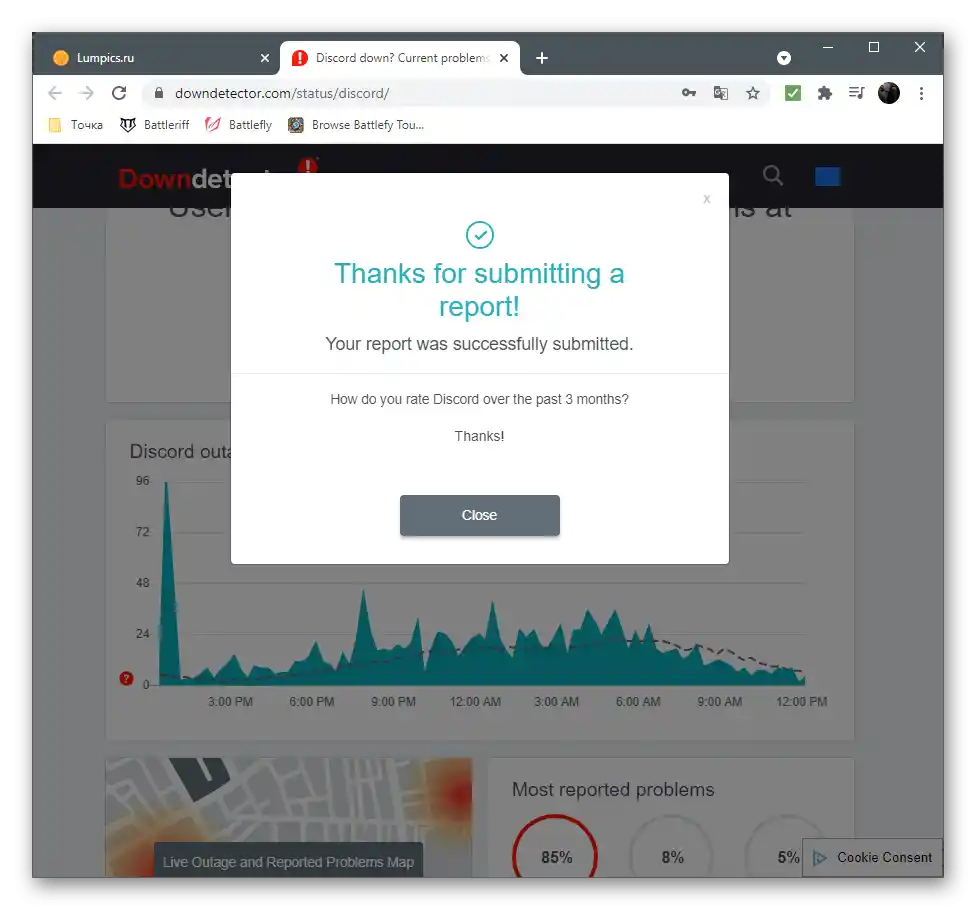Open the Точка bookmark folder
Image resolution: width=976 pixels, height=910 pixels.
[76, 125]
